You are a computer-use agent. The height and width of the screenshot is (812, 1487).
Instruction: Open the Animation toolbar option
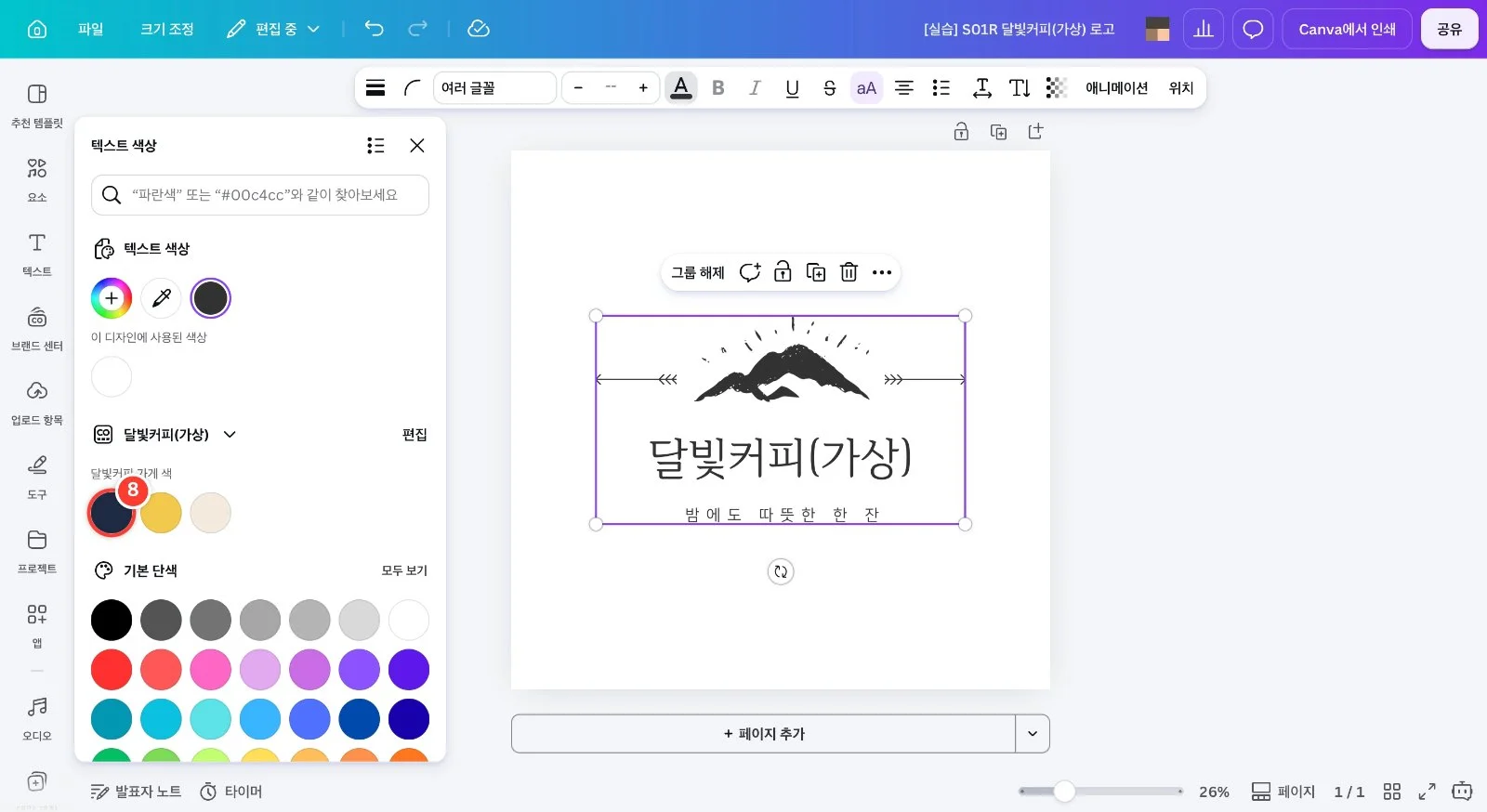coord(1117,87)
